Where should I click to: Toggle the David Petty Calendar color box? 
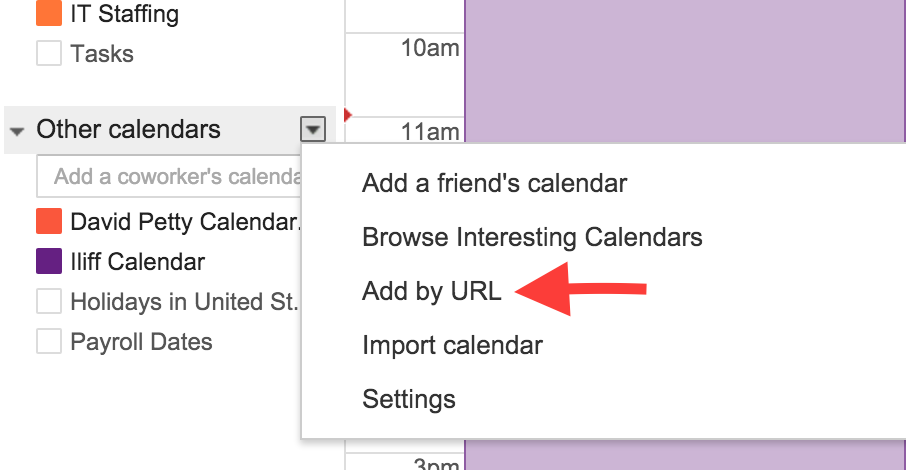coord(49,221)
